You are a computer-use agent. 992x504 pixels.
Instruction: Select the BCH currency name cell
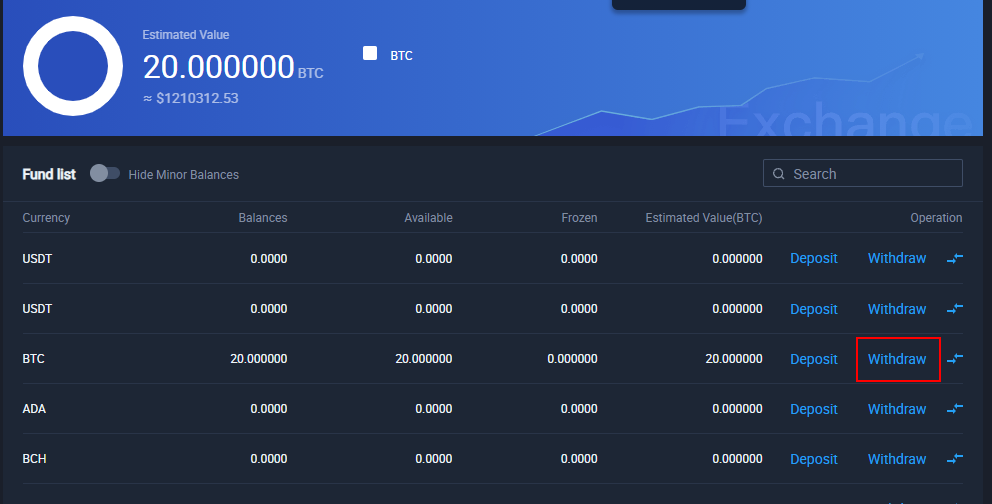tap(34, 458)
